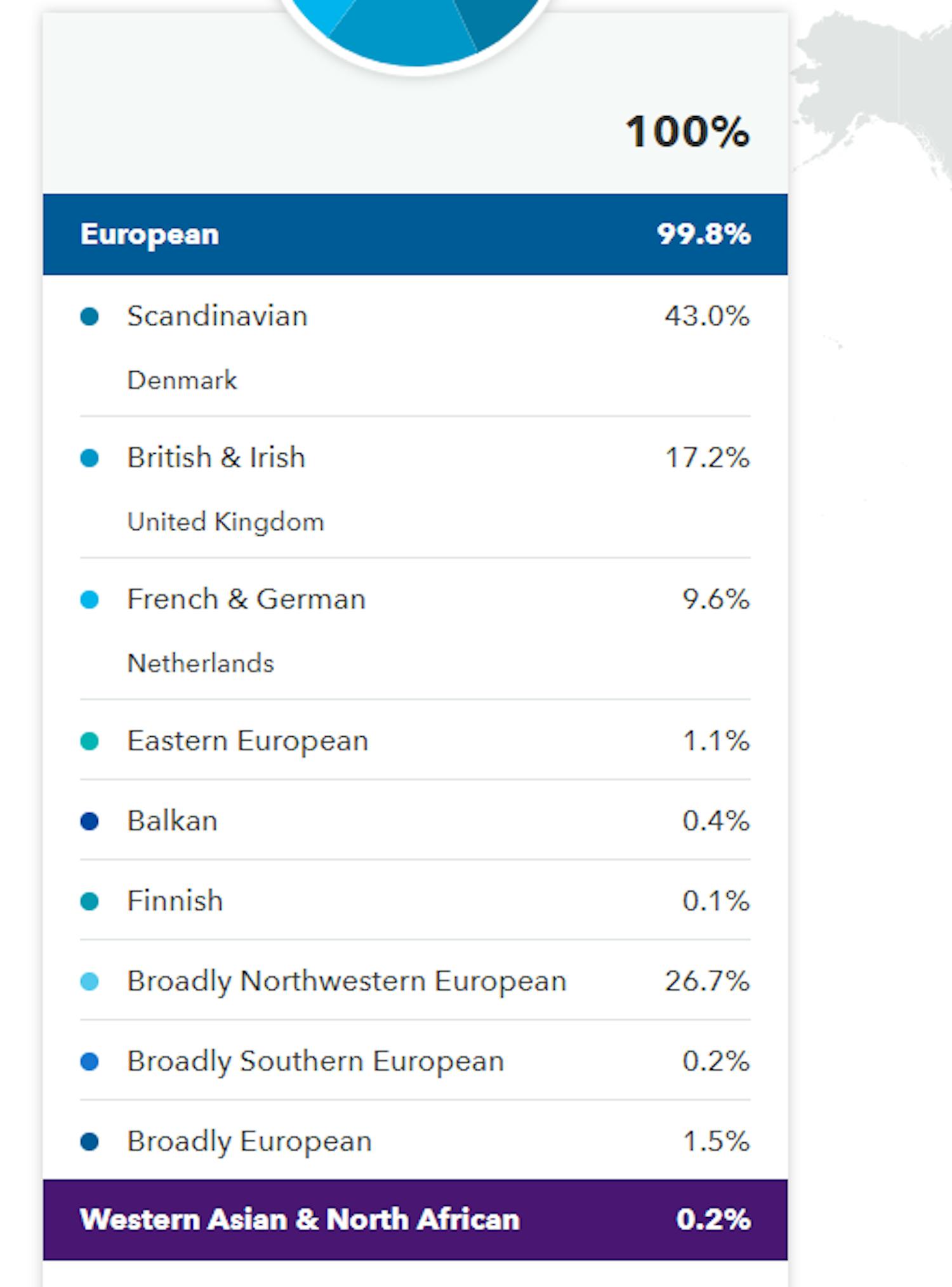Click the United Kingdom region label
Screen dimensions: 952x1287
tap(225, 521)
